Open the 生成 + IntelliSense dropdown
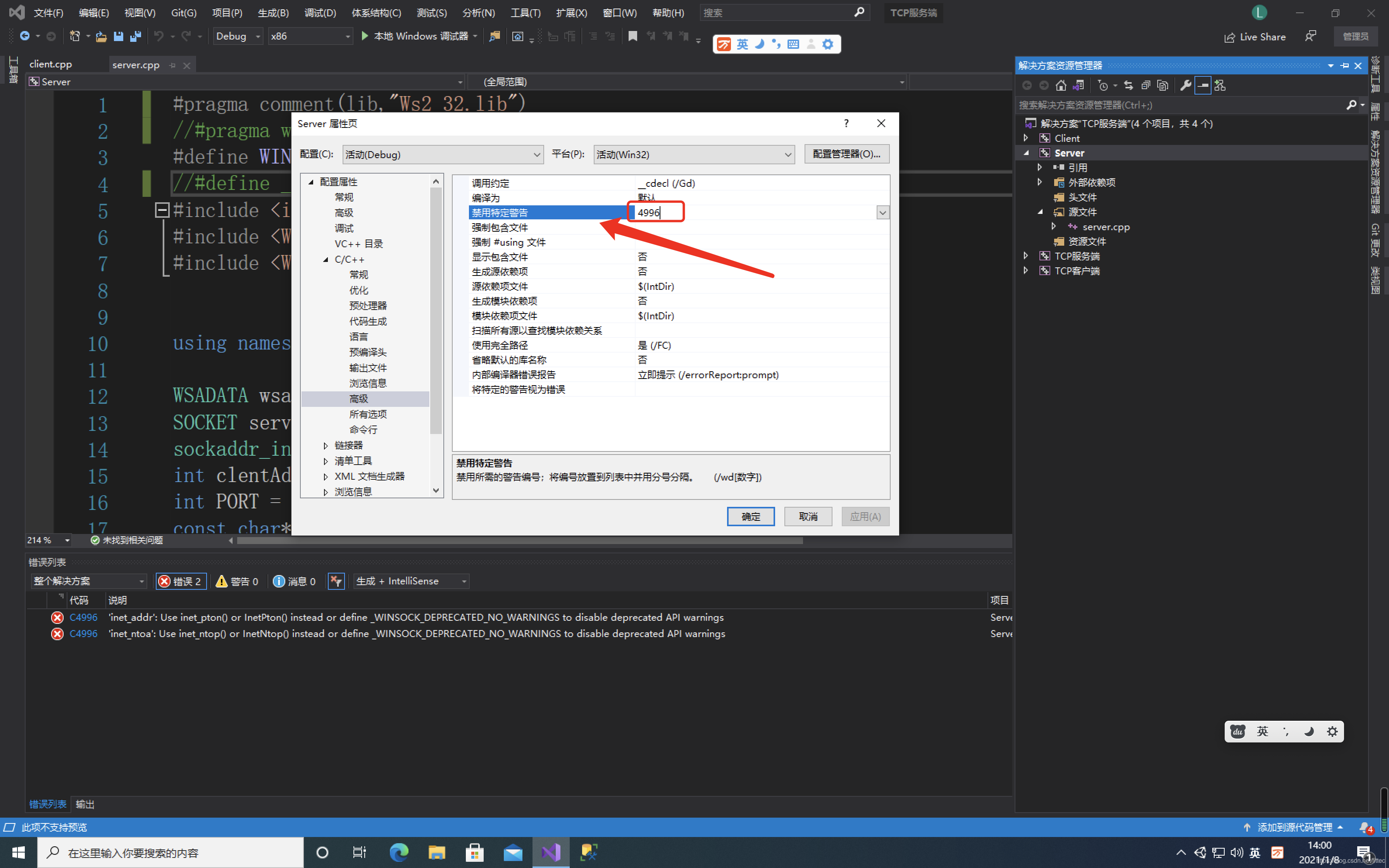This screenshot has height=868, width=1389. click(411, 581)
